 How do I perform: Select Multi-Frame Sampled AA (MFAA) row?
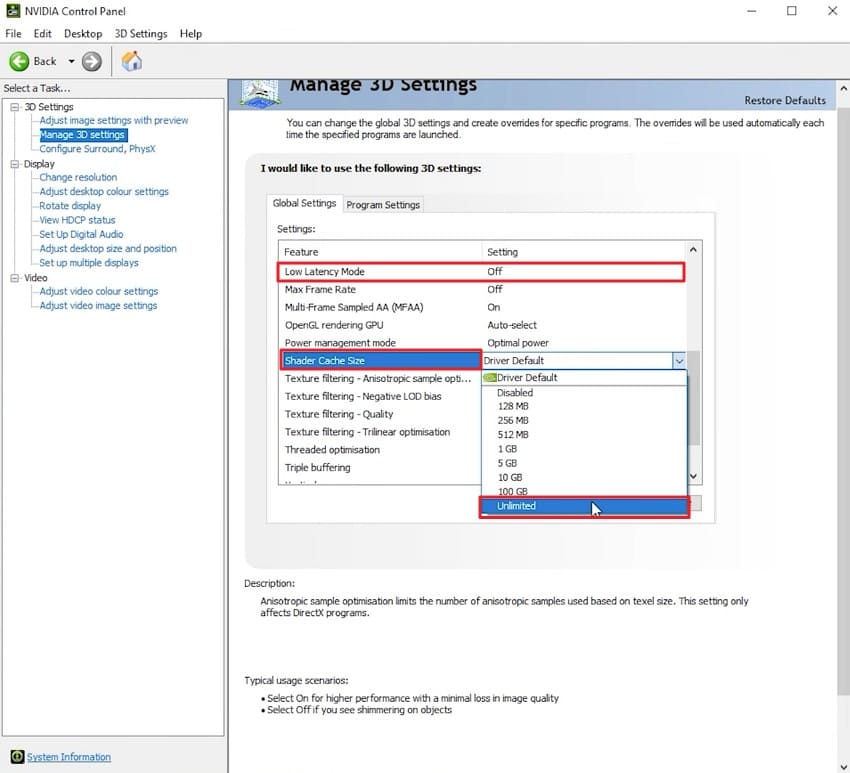482,307
